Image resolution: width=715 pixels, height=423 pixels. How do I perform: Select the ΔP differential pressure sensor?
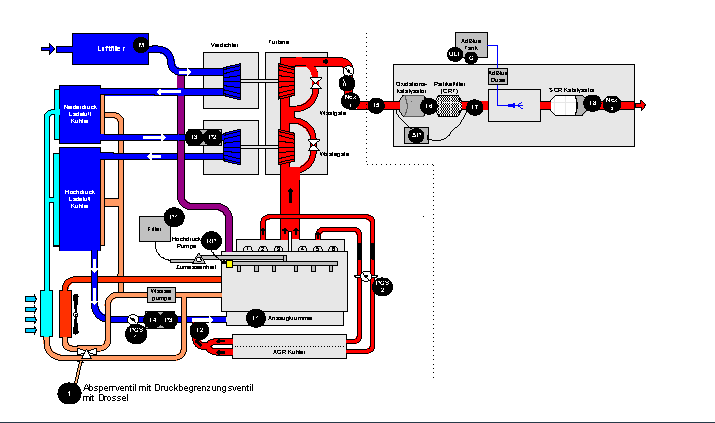(x=416, y=135)
